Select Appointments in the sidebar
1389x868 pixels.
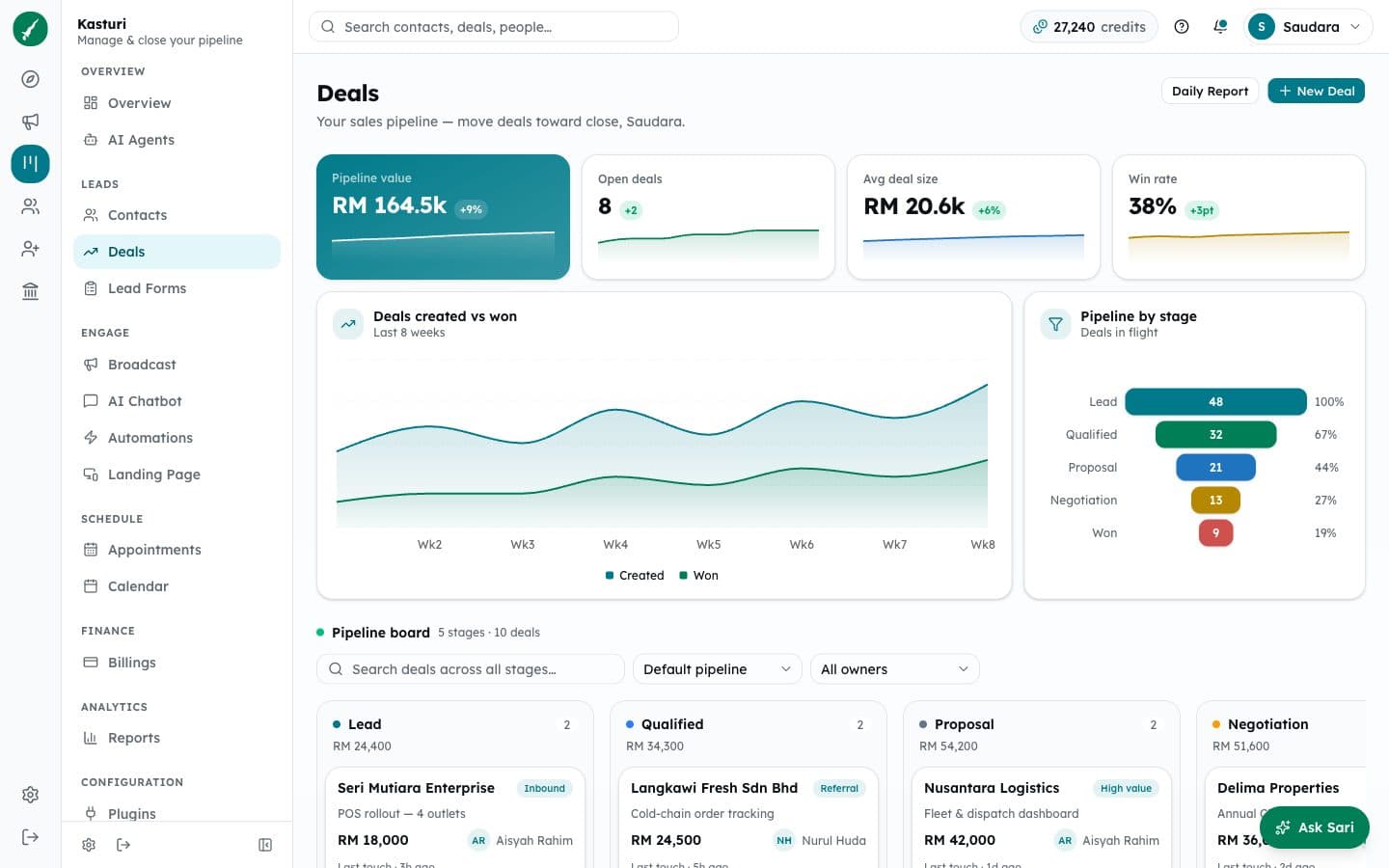[x=177, y=550]
